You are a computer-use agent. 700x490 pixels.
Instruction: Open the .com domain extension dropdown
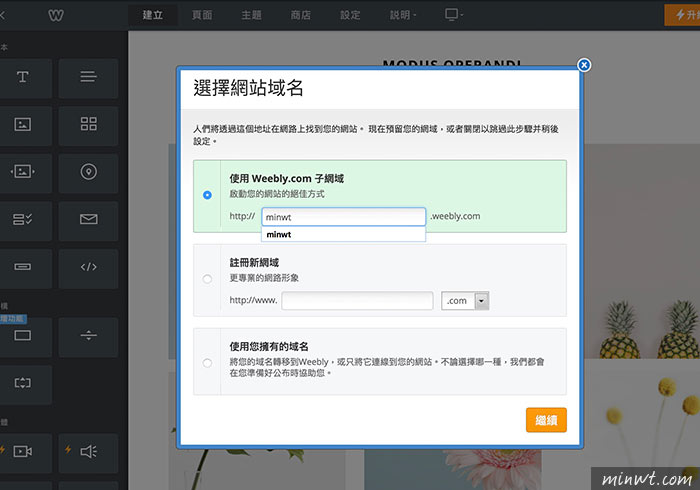point(465,301)
